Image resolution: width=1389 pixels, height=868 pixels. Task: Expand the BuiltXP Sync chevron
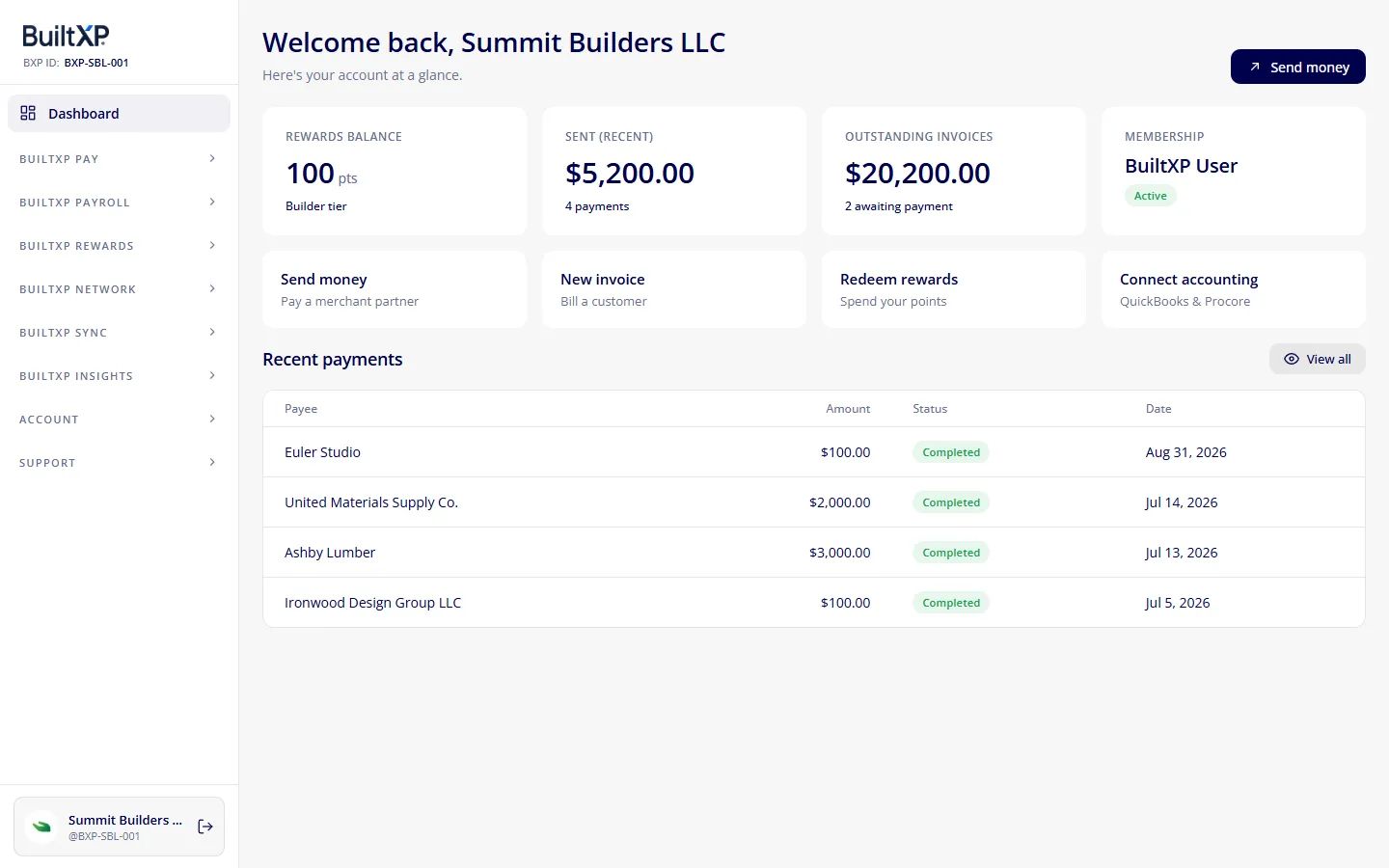[212, 332]
